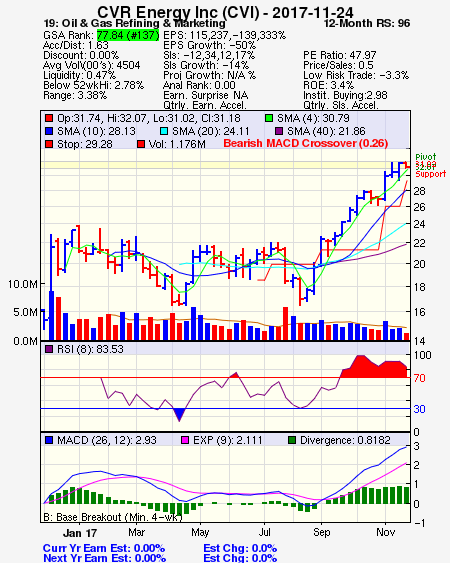450x563 pixels.
Task: Click the Price/Sales: 0.5 text
Action: click(x=338, y=65)
